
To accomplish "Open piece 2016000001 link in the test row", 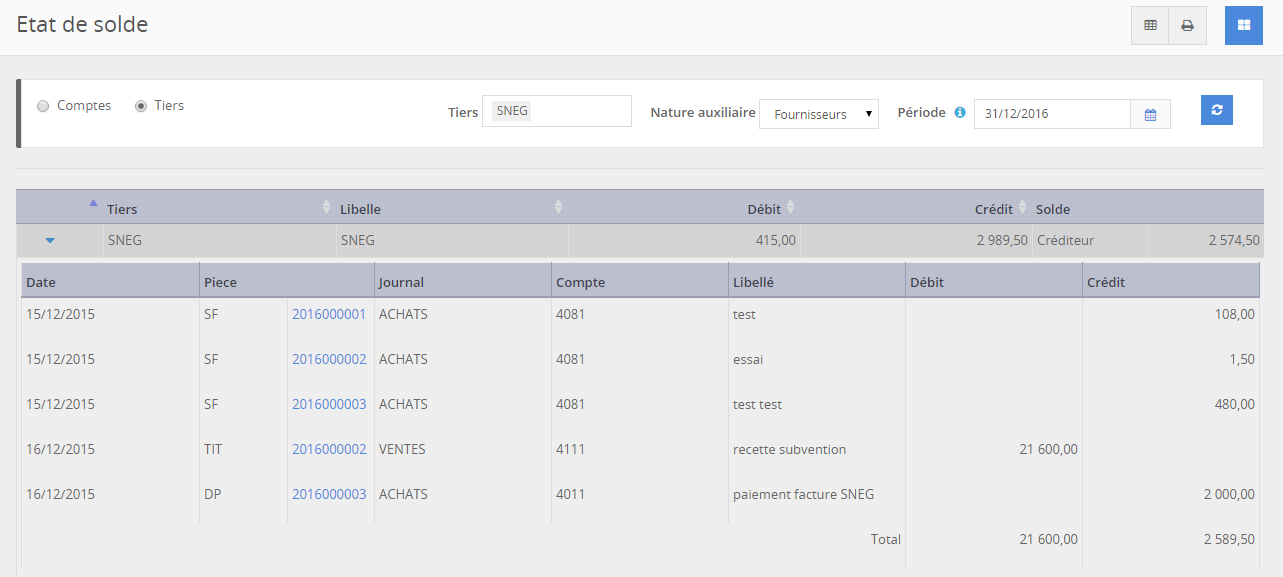I will tap(329, 314).
